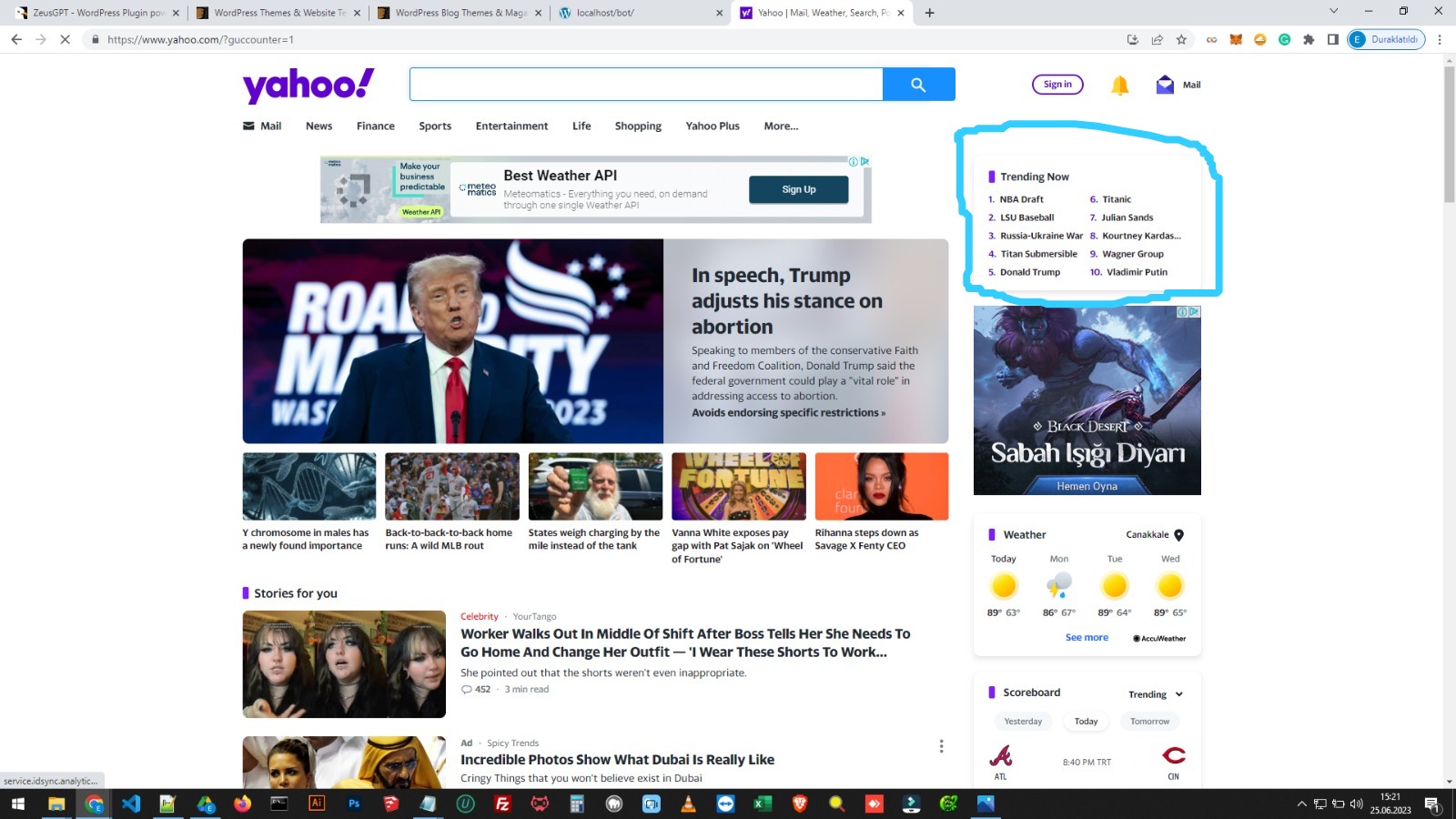Click the weather location pin icon
The height and width of the screenshot is (819, 1456).
tap(1178, 535)
